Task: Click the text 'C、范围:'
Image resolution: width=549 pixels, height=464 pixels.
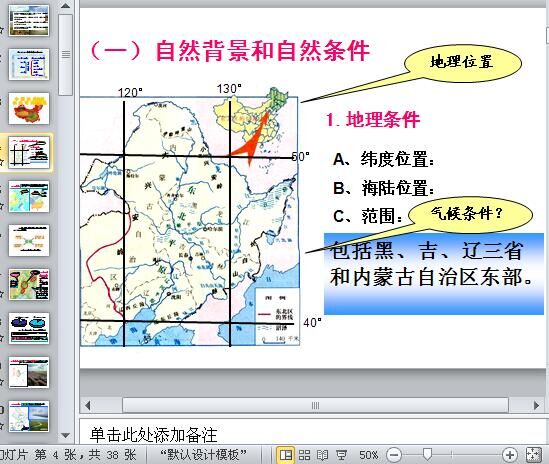Action: 368,216
